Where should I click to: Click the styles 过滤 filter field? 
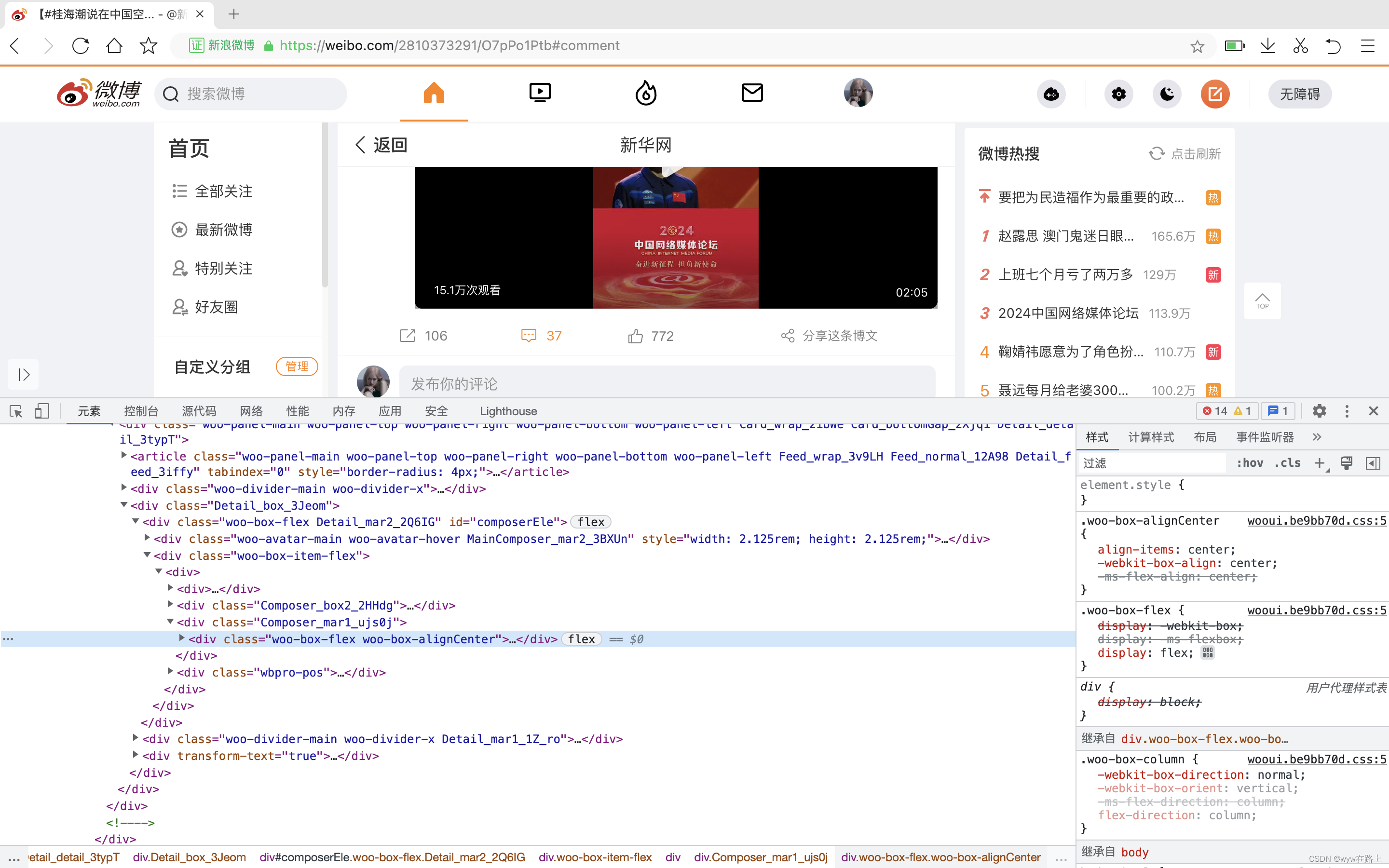(x=1153, y=463)
